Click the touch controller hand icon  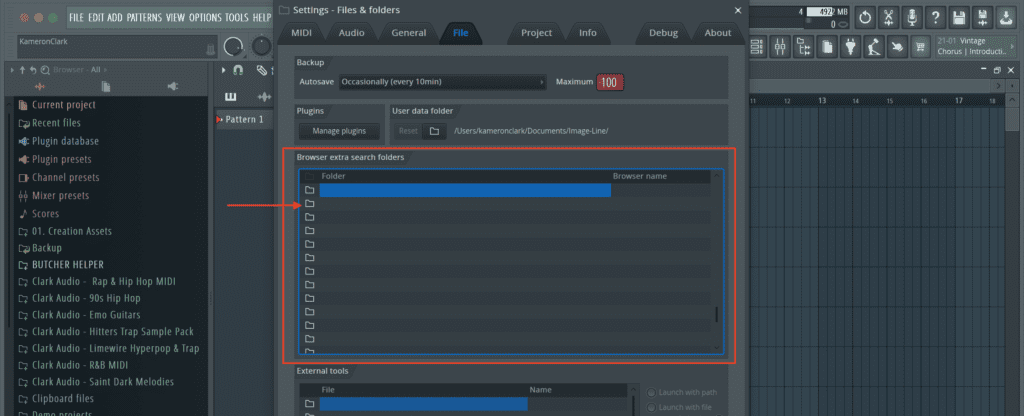click(897, 46)
